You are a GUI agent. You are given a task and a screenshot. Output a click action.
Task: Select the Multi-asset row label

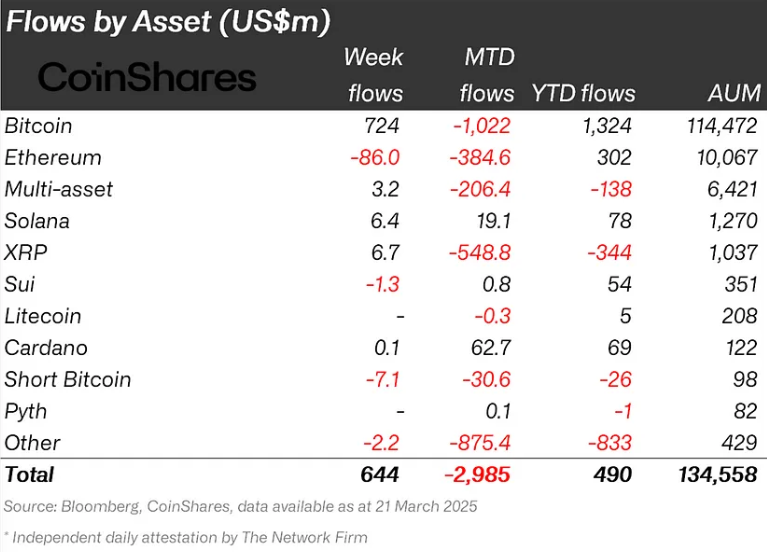(59, 189)
